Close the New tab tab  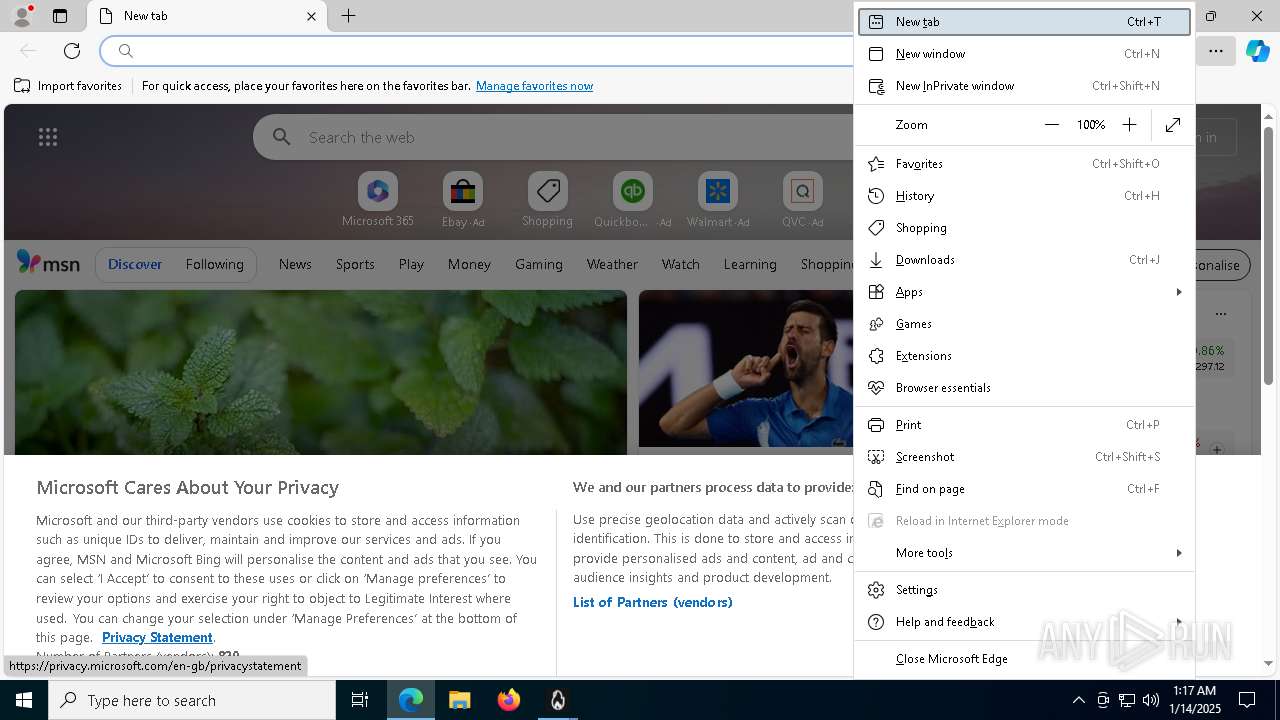pos(311,16)
